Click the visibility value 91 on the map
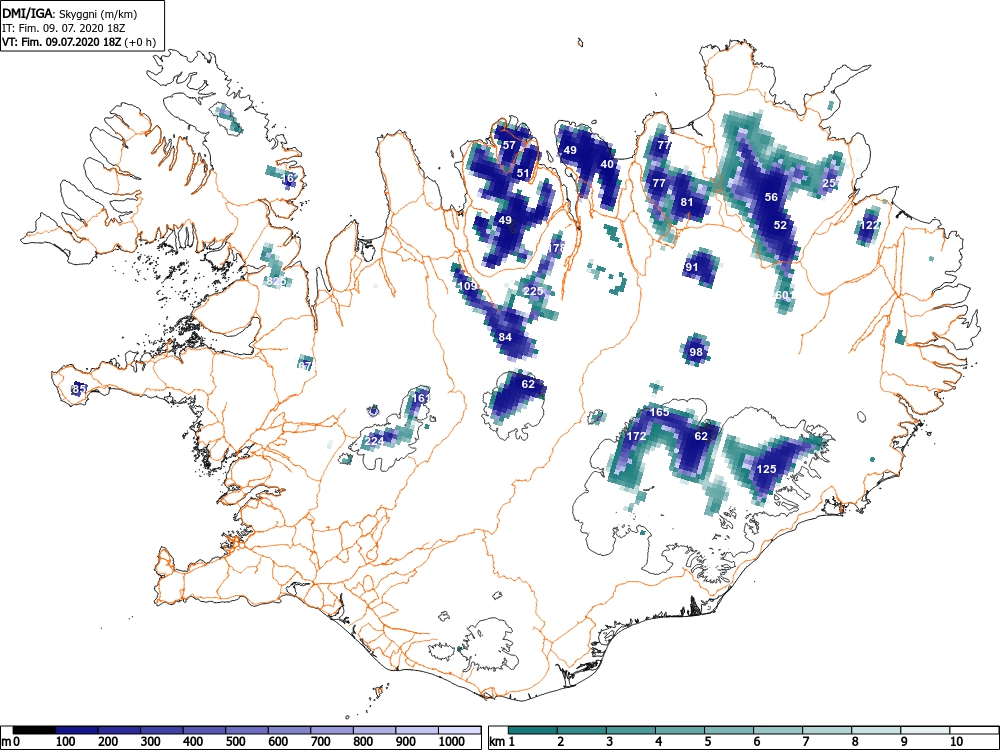1000x750 pixels. pos(692,267)
